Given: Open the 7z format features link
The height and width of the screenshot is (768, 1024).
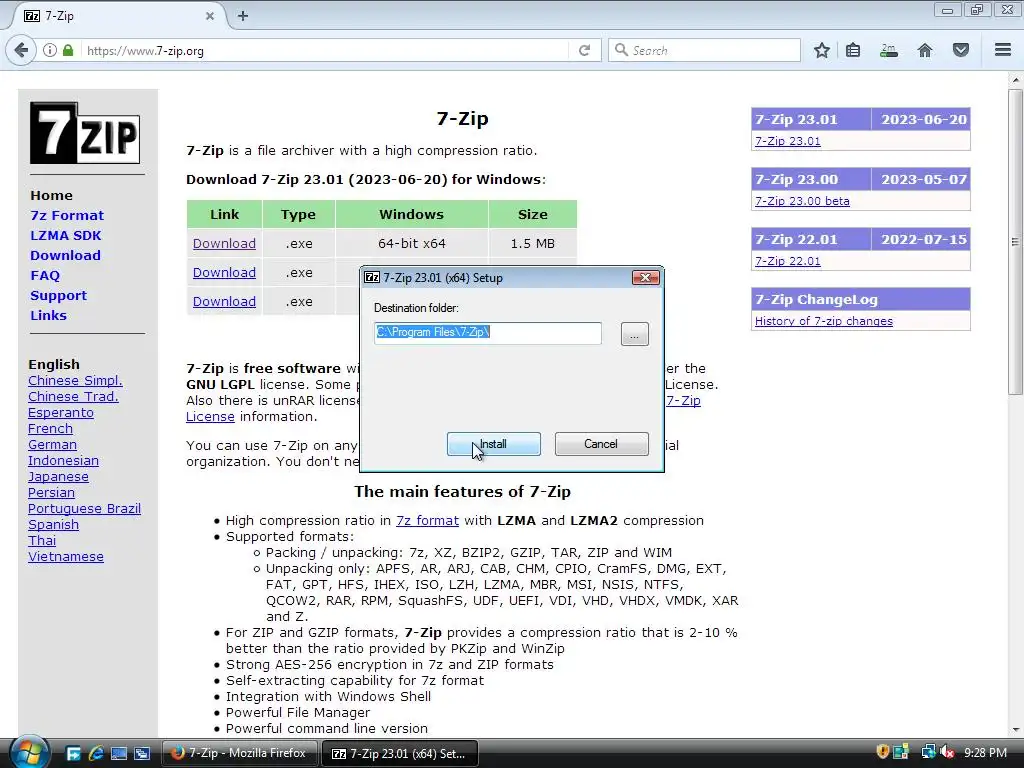Looking at the screenshot, I should pyautogui.click(x=427, y=520).
